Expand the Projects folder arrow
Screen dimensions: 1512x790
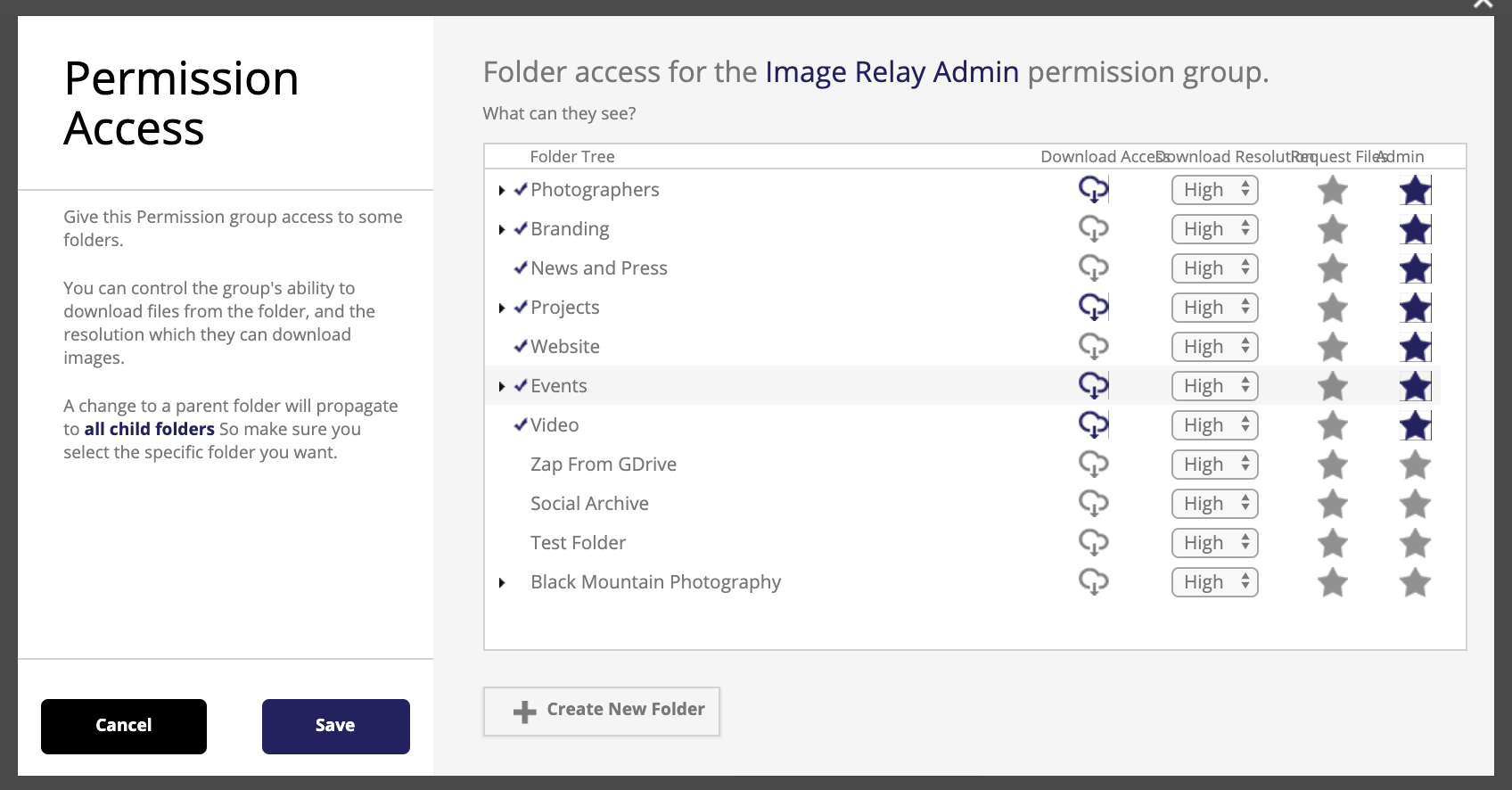(502, 309)
